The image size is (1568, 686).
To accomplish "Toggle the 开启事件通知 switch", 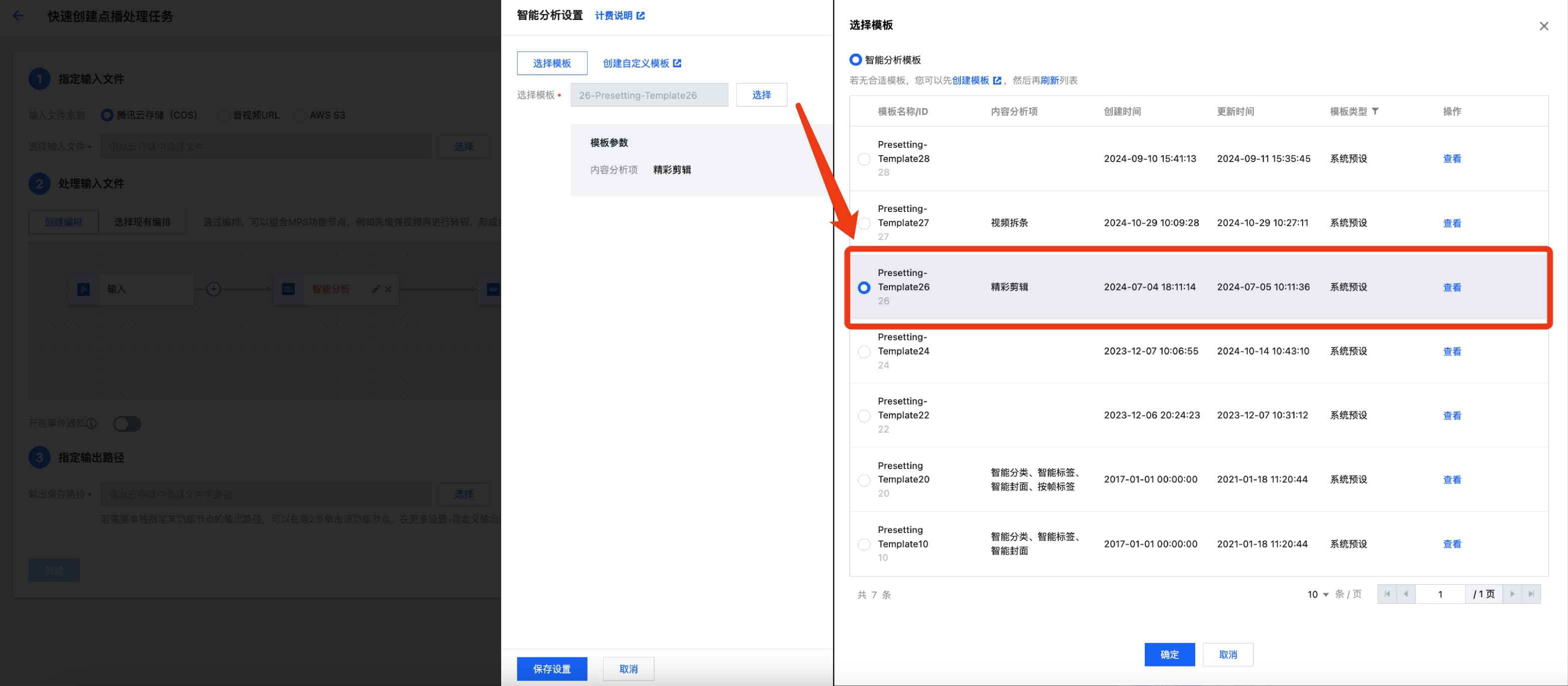I will point(127,423).
